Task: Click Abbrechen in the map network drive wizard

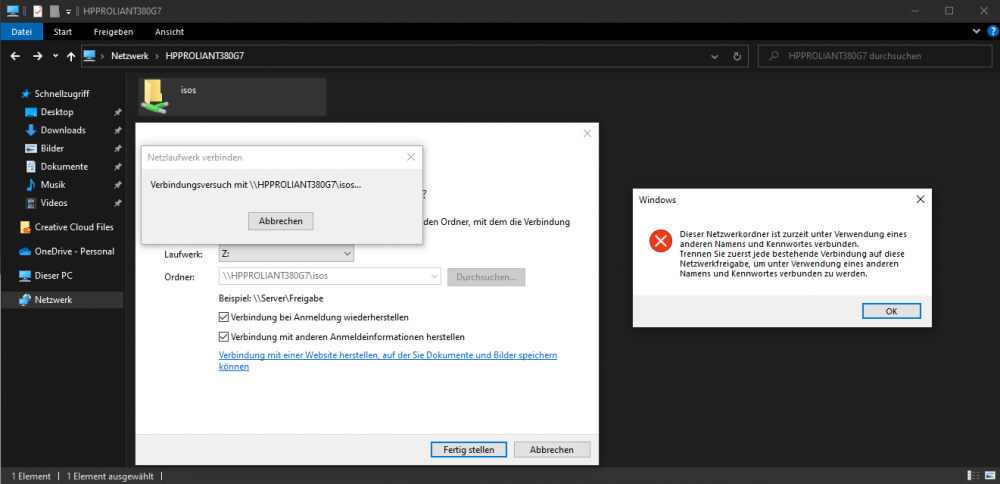Action: pyautogui.click(x=552, y=450)
